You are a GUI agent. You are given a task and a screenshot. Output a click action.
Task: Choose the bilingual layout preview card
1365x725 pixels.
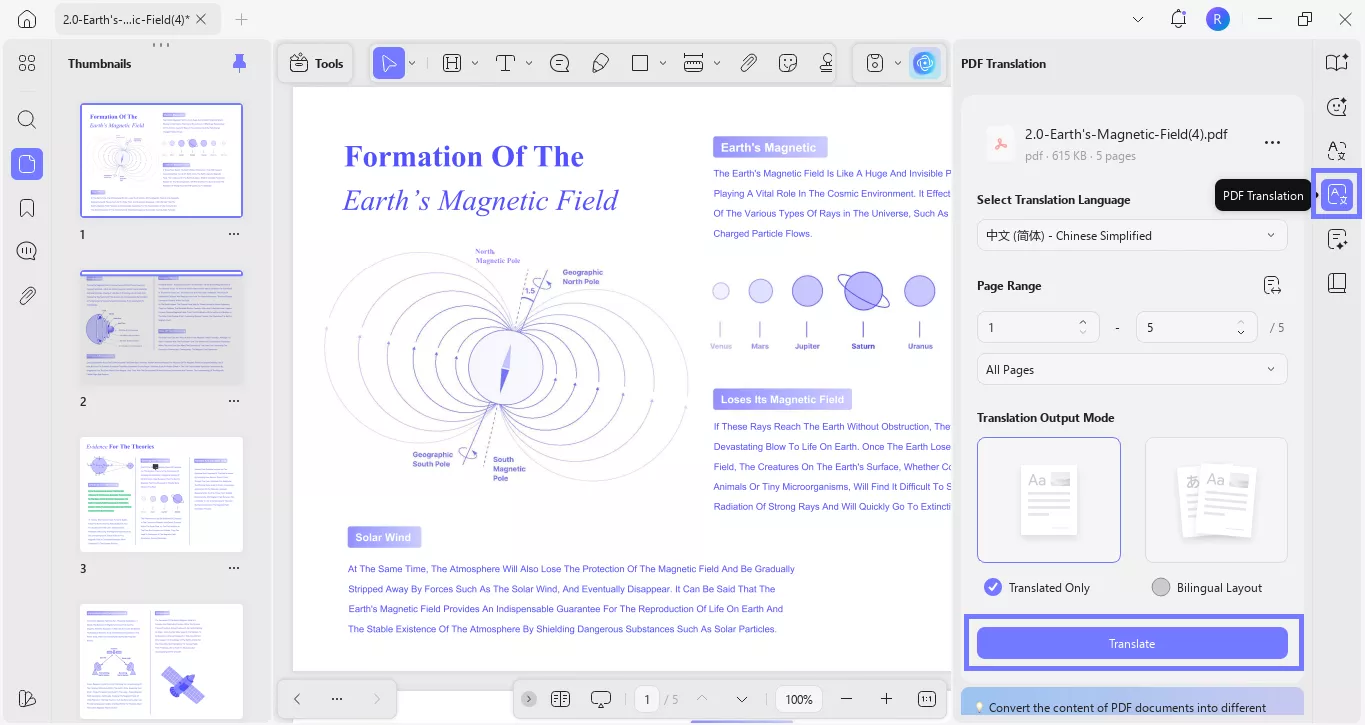tap(1216, 499)
